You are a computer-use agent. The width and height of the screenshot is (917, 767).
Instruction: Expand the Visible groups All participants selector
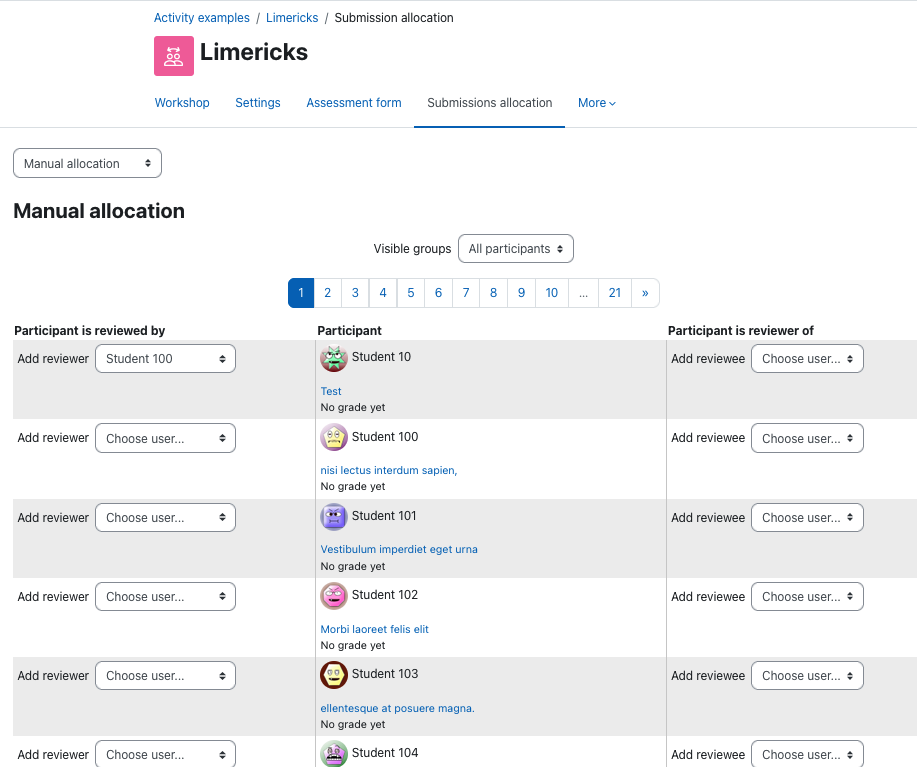(516, 248)
